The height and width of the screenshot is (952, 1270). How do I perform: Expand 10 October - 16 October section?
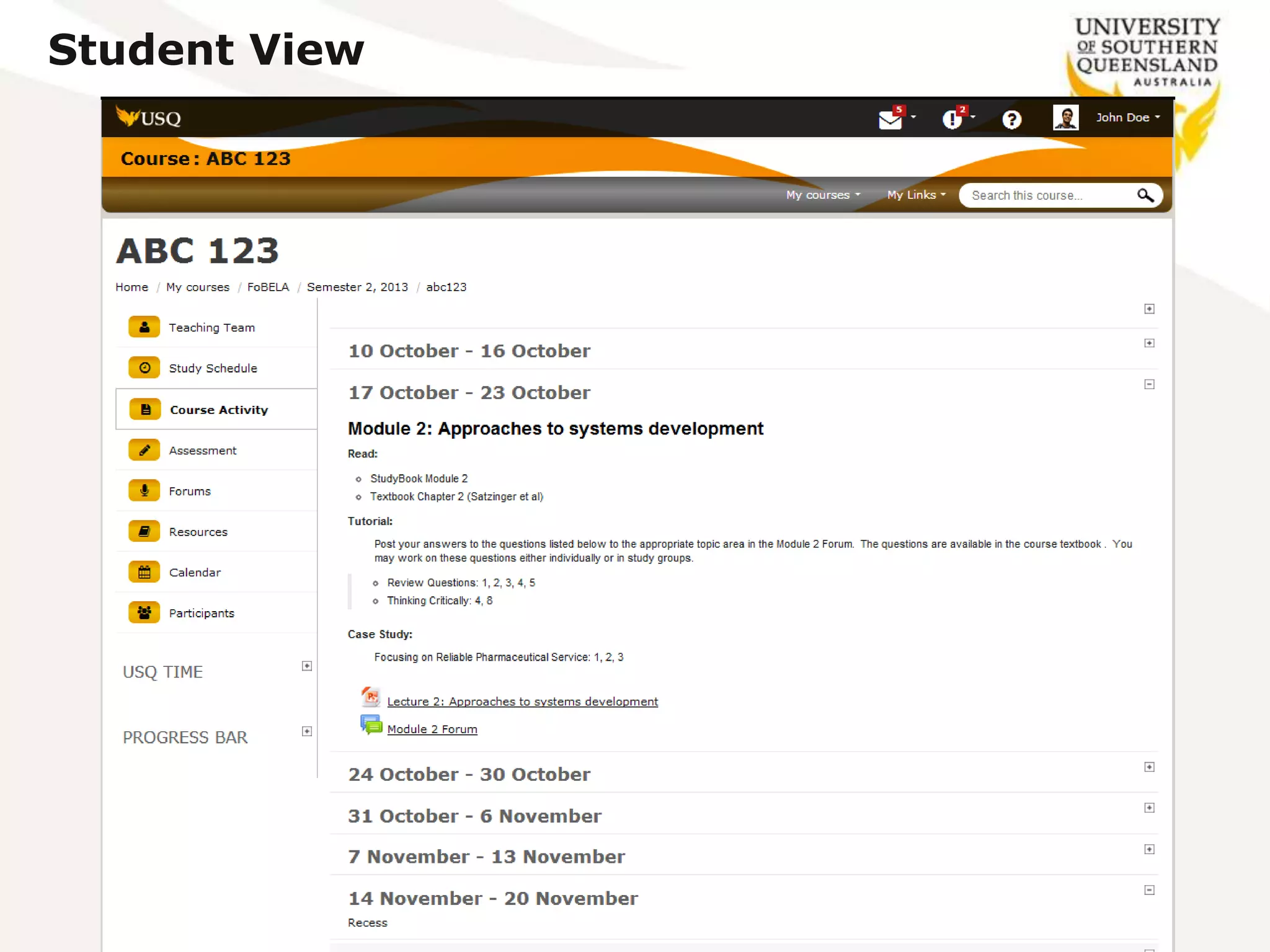pyautogui.click(x=1149, y=343)
